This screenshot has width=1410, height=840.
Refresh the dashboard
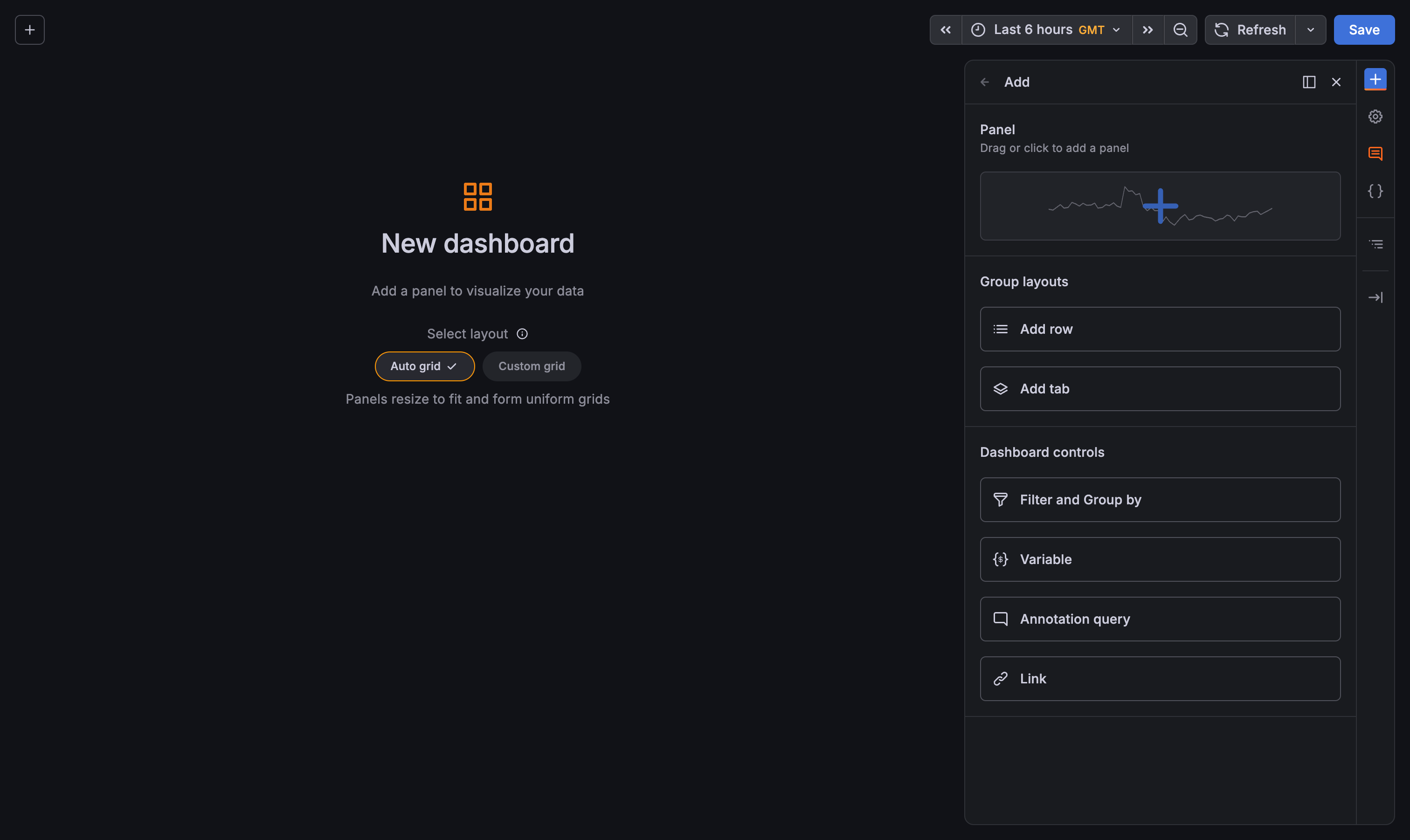(x=1251, y=29)
